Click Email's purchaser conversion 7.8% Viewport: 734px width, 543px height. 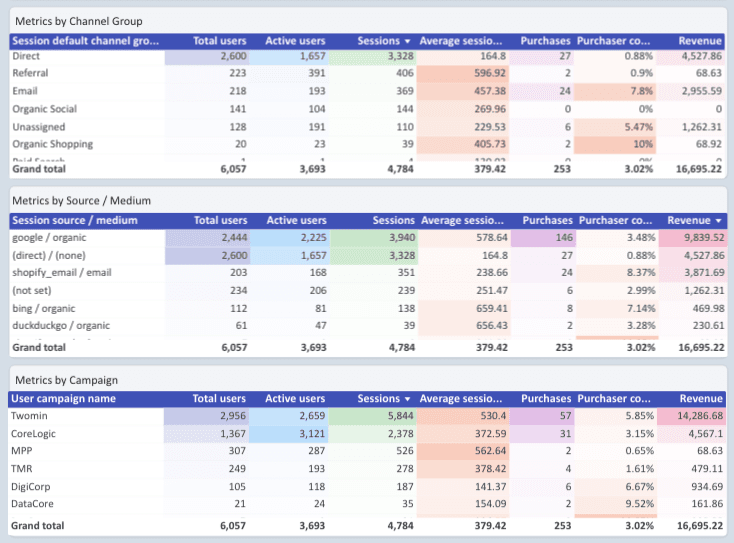[615, 91]
